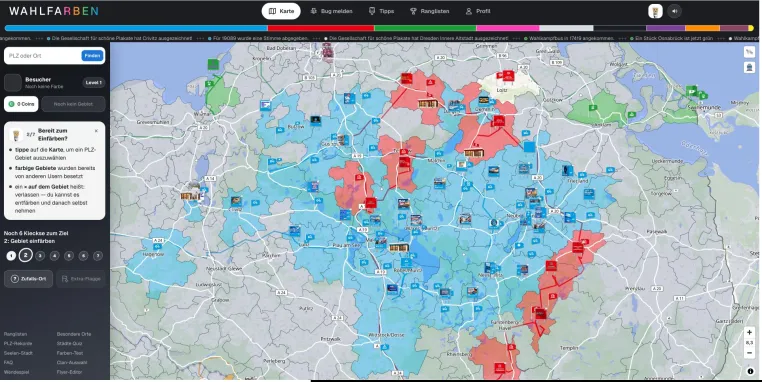The image size is (762, 382).
Task: Click the Ueckermünde label on the map
Action: click(x=667, y=161)
